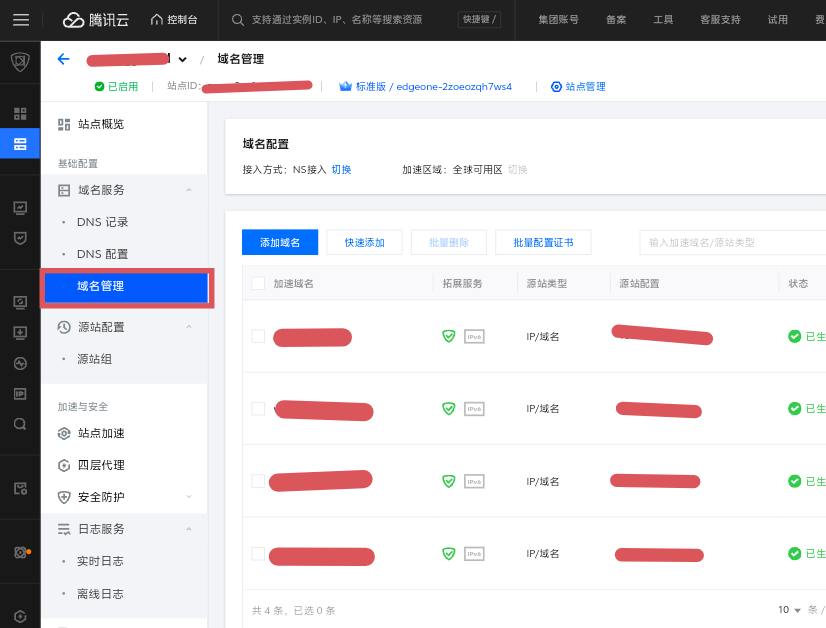Click the search magnifier icon in top bar
The width and height of the screenshot is (826, 628).
238,20
